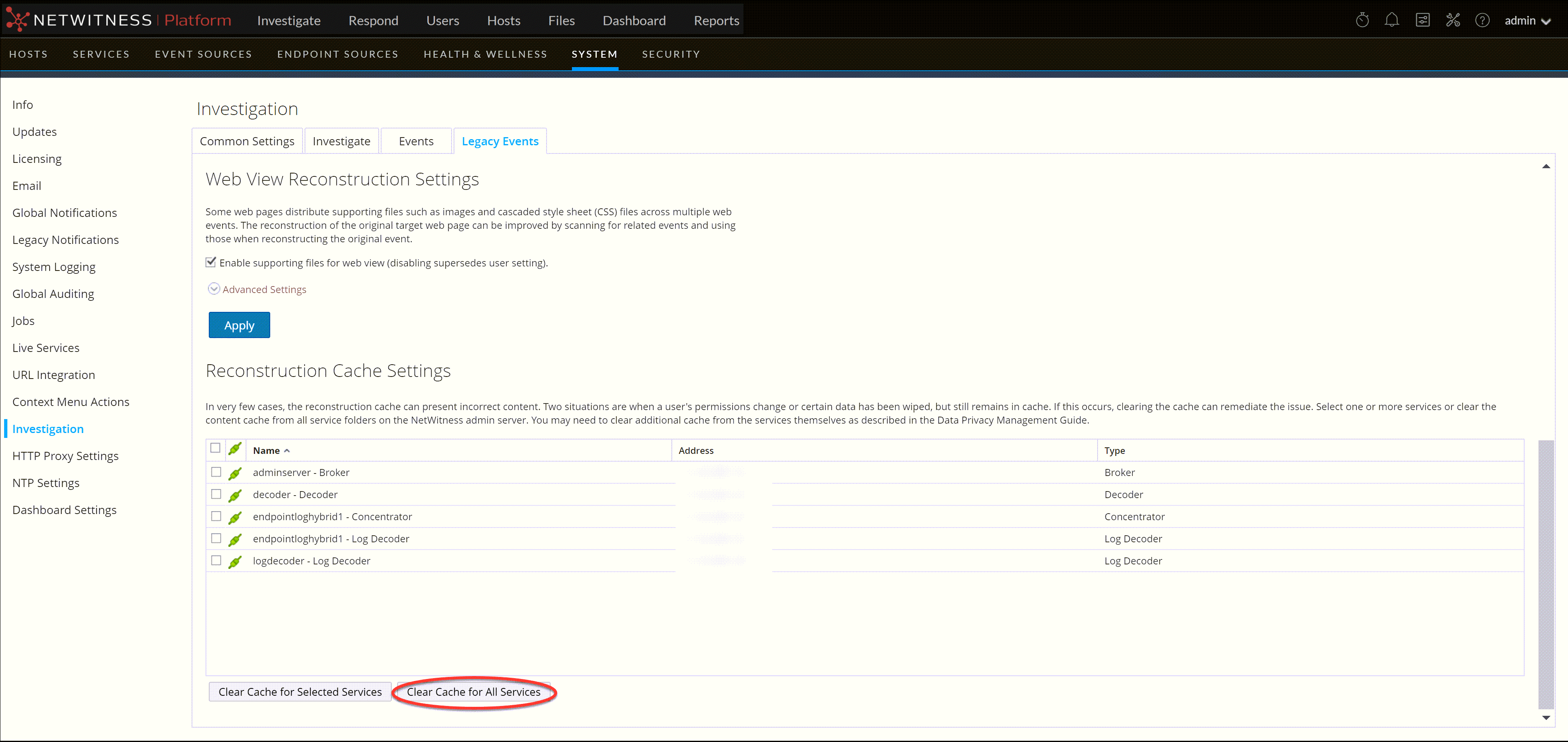Click the help question mark icon
1568x742 pixels.
(x=1482, y=21)
